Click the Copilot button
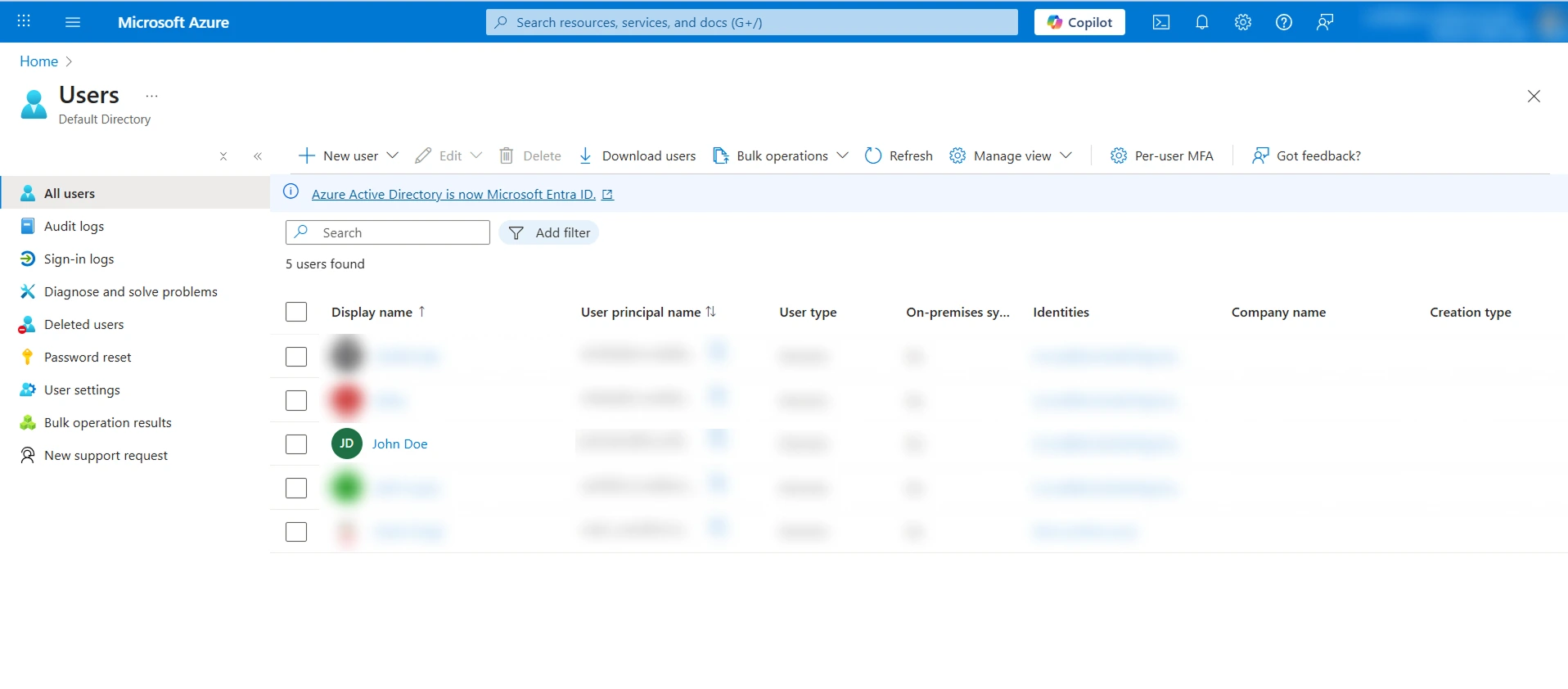 [x=1079, y=22]
